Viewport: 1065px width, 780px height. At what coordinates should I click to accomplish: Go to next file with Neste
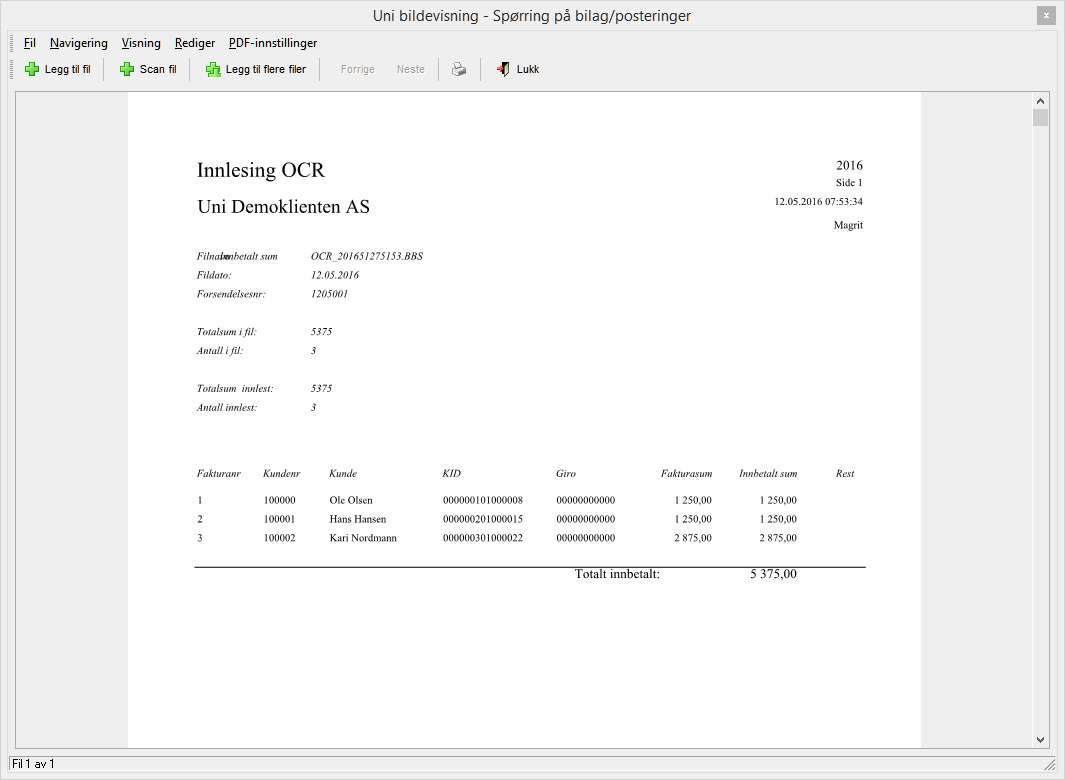click(x=410, y=69)
